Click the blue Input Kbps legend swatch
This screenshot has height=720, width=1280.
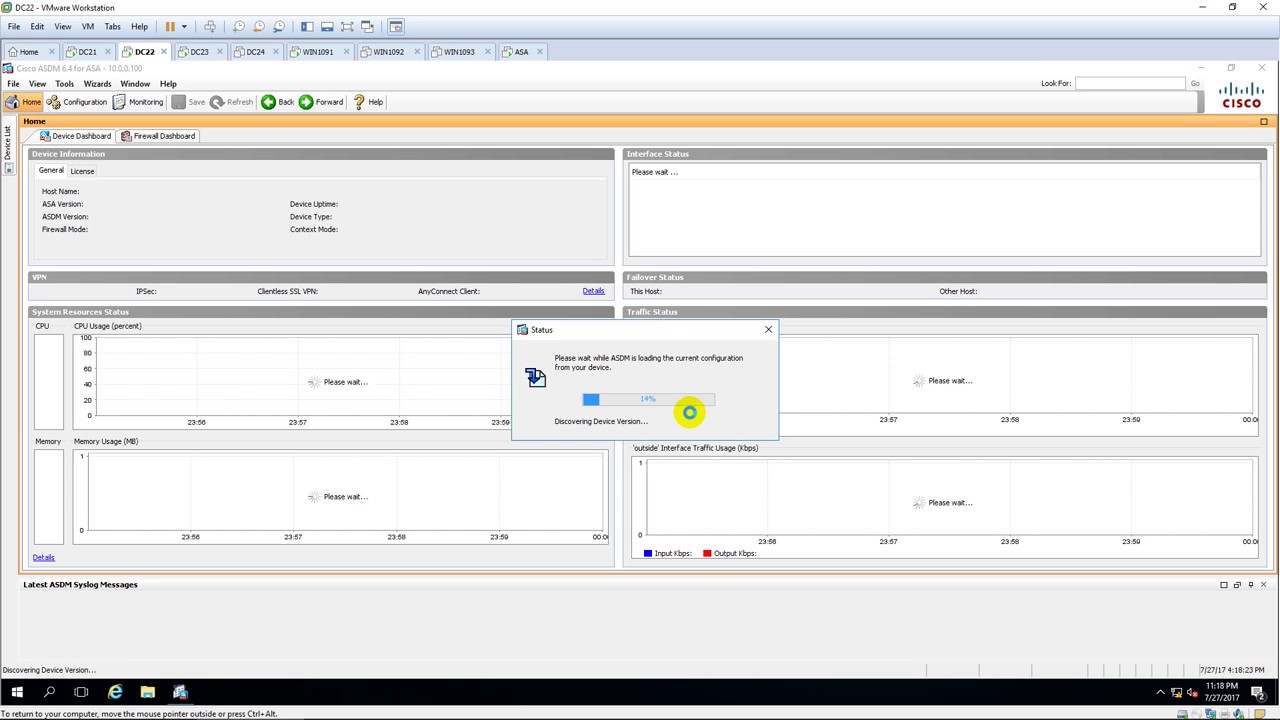(648, 553)
